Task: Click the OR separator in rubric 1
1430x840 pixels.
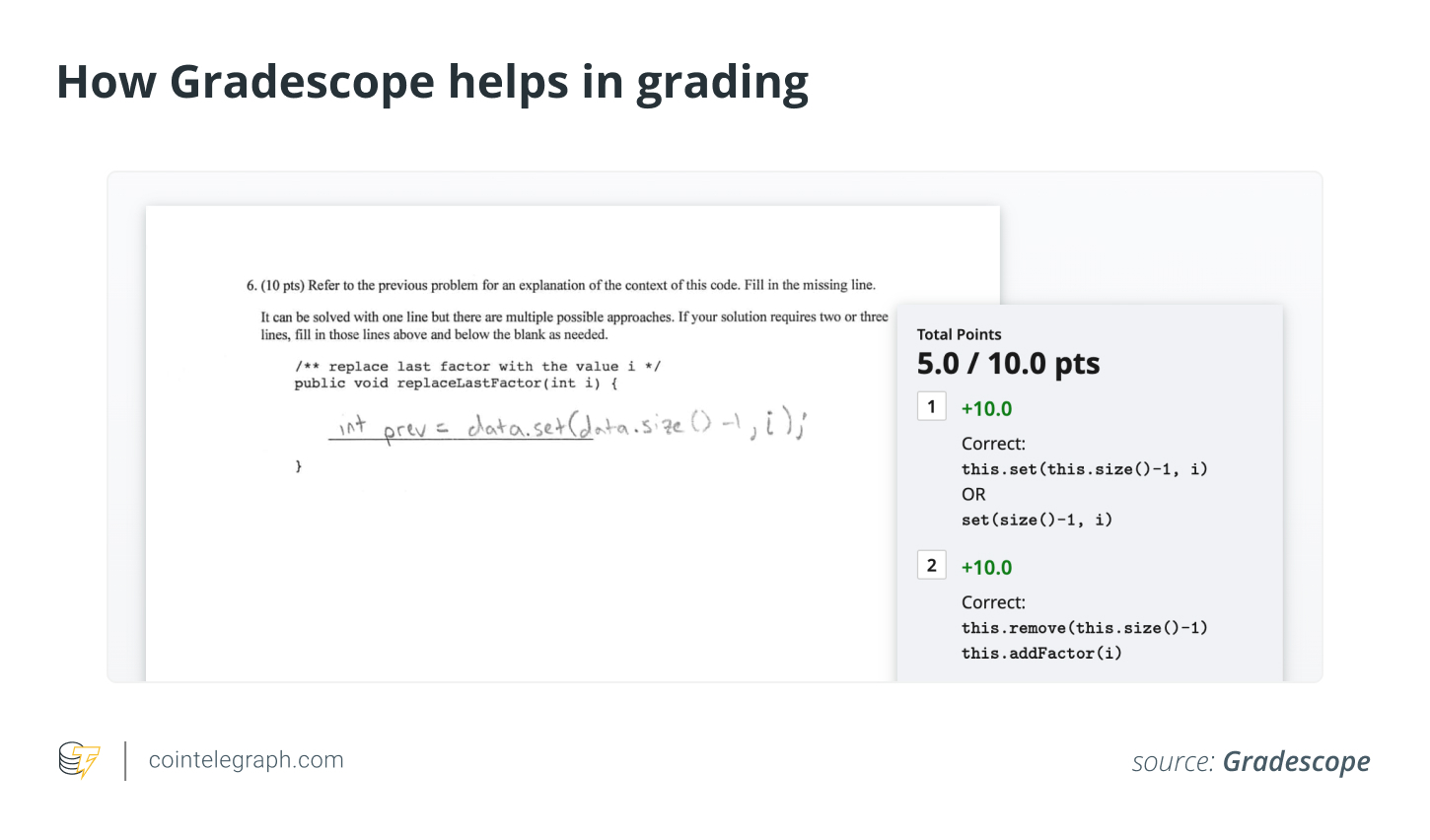Action: click(x=973, y=495)
